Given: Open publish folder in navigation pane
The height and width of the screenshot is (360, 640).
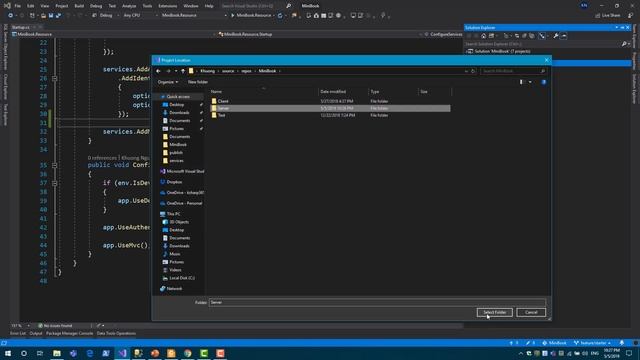Looking at the screenshot, I should tap(176, 153).
